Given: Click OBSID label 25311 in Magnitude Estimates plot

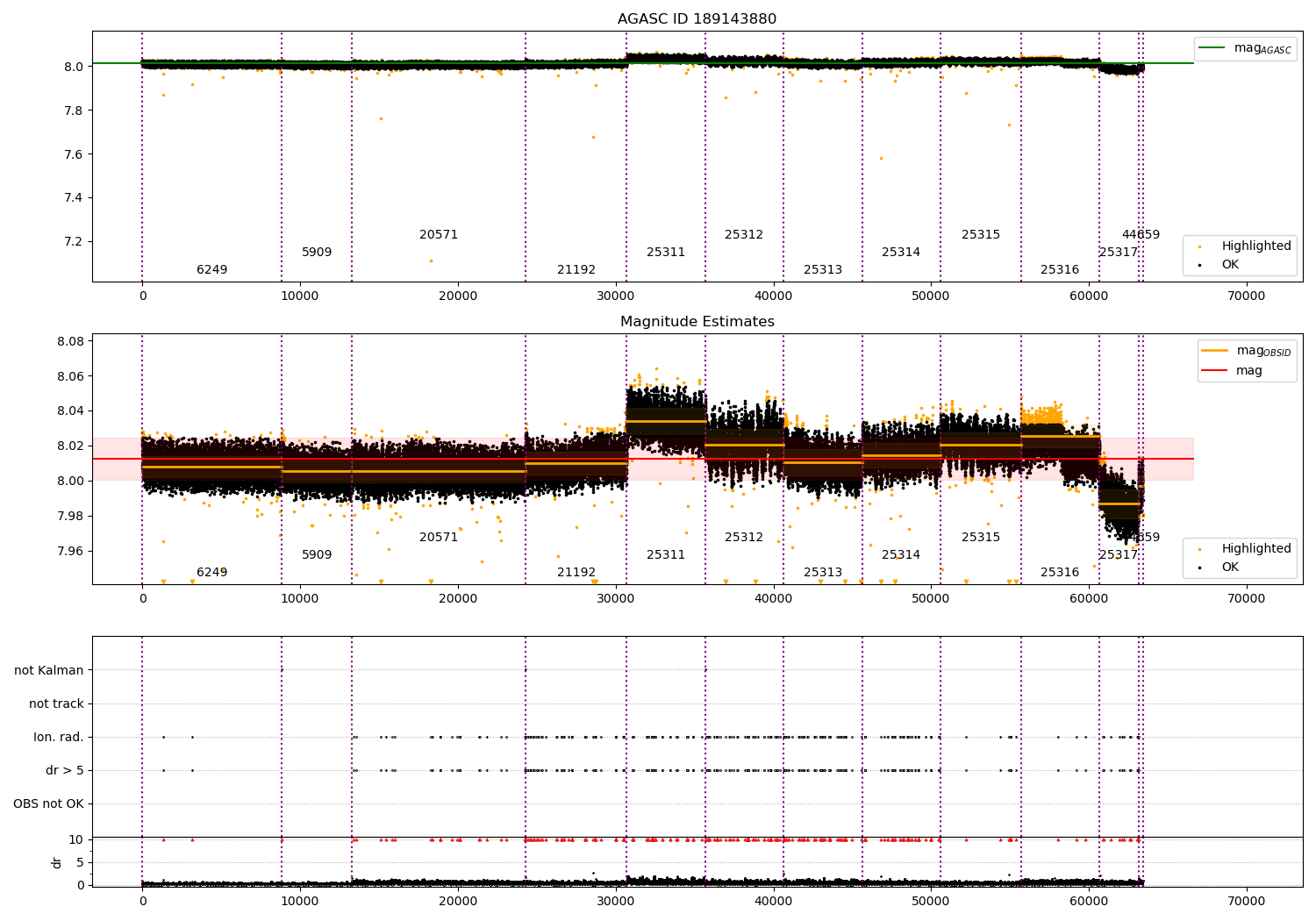Looking at the screenshot, I should [666, 555].
